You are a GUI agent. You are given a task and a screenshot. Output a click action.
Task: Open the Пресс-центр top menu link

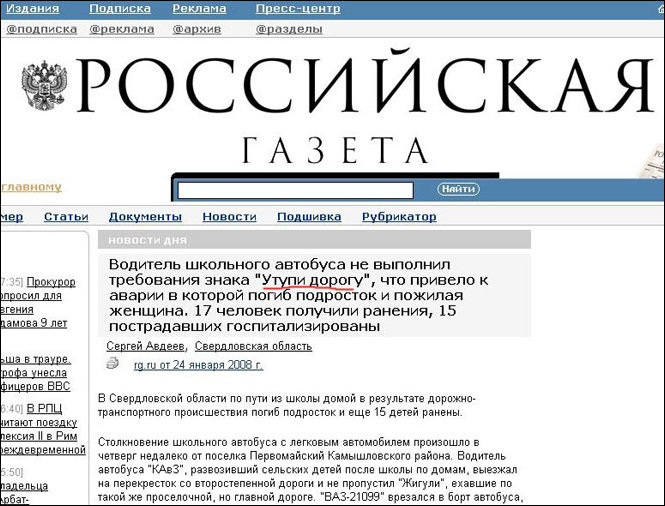298,8
